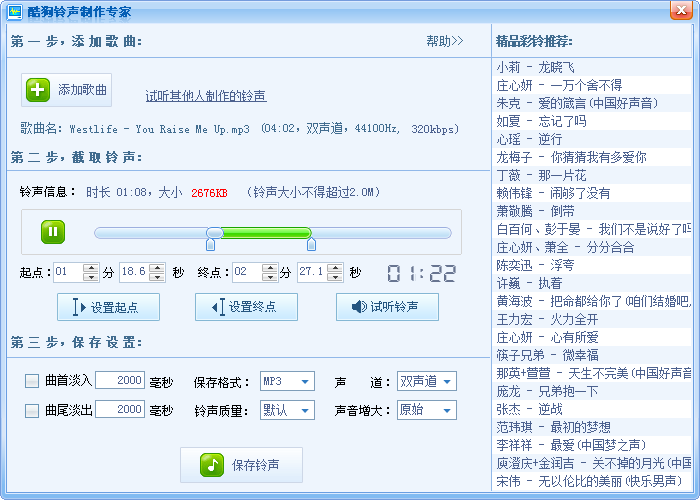Click the 曲尾淡出 2000 milliseconds field
The image size is (700, 500).
point(120,409)
